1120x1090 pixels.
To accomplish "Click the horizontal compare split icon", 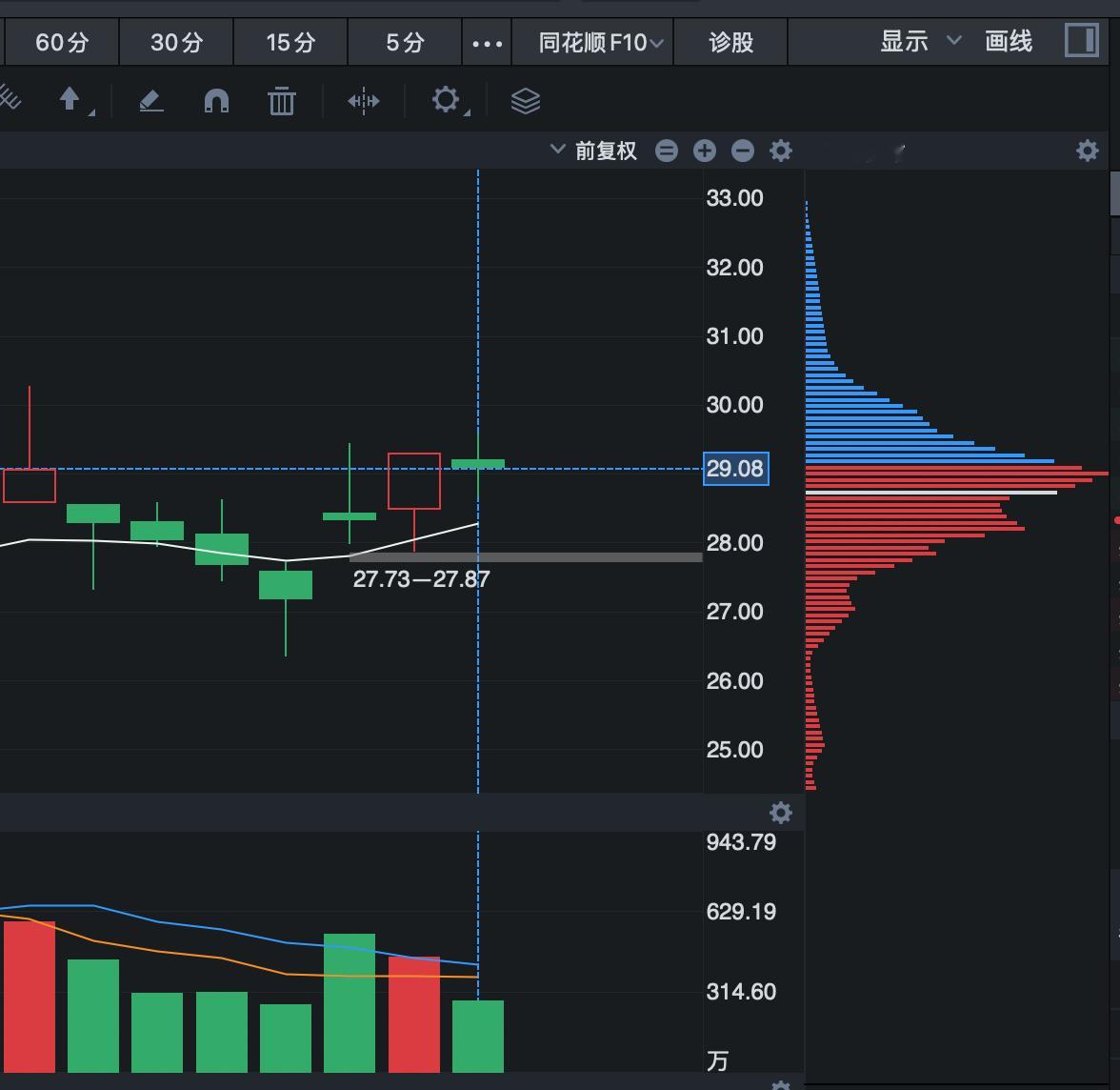I will (363, 100).
